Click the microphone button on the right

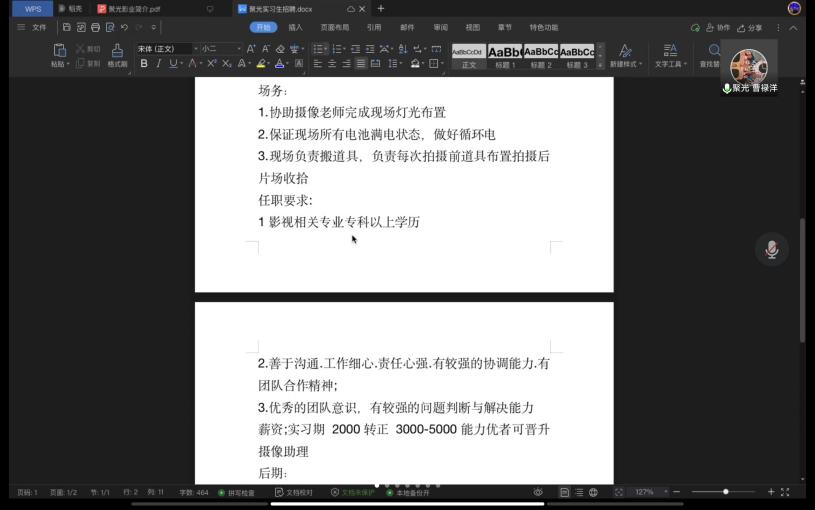[x=771, y=250]
